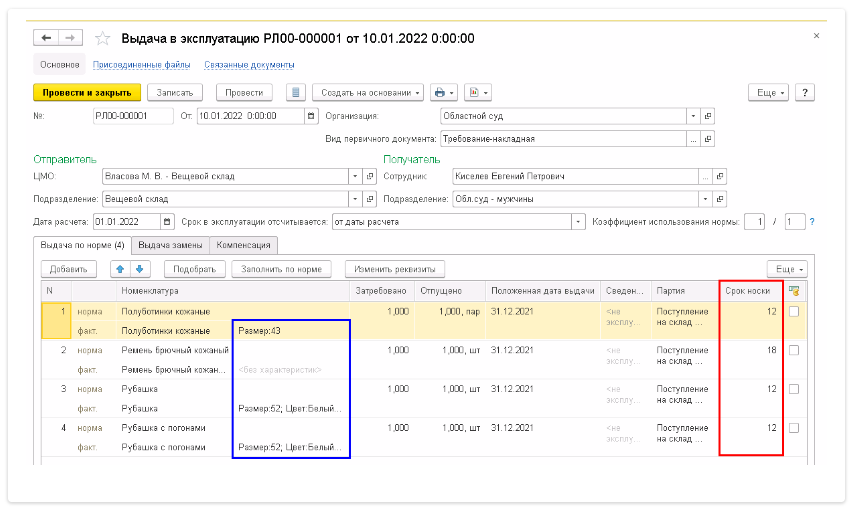
Task: Add document to favorites with star icon
Action: coord(102,38)
